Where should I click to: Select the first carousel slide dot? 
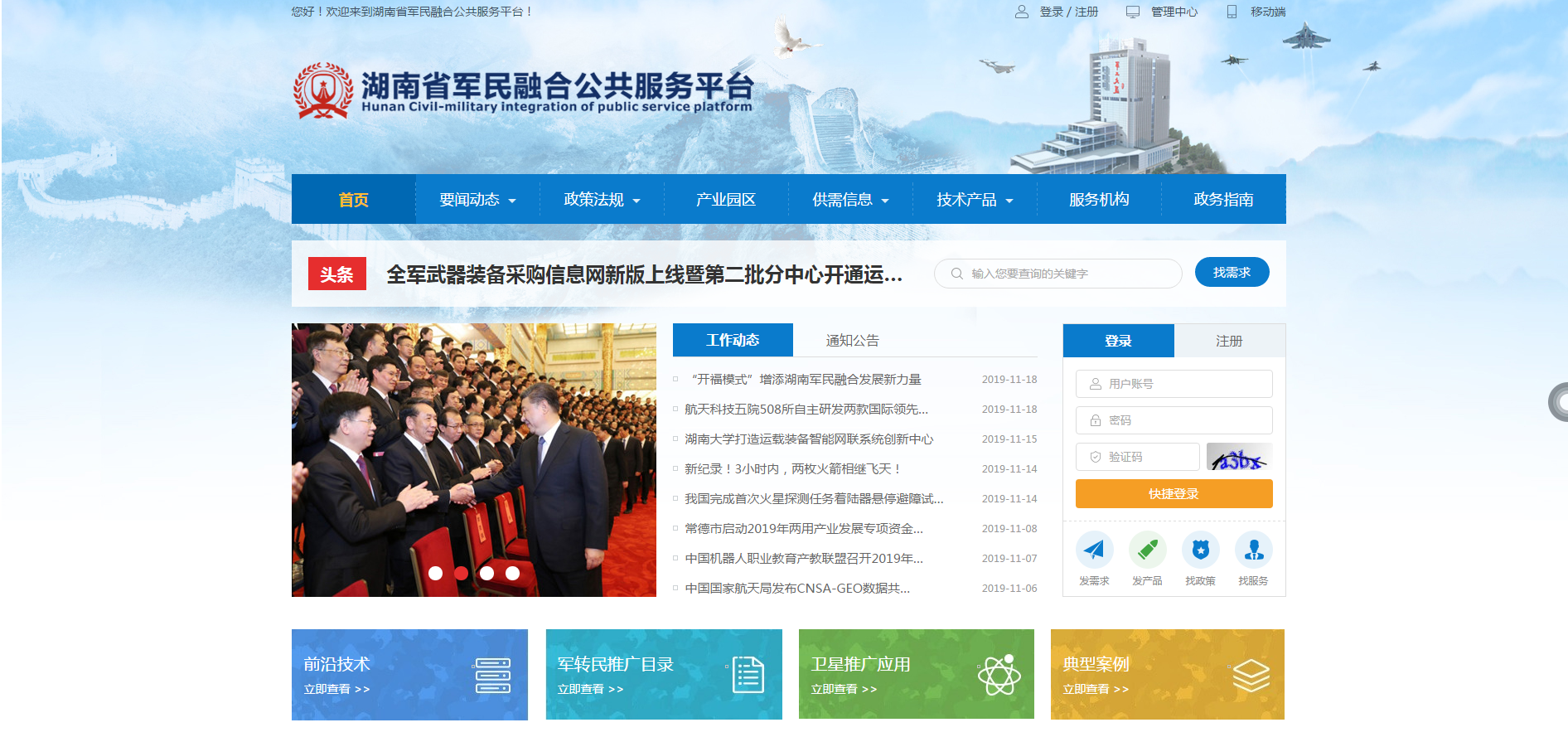436,573
